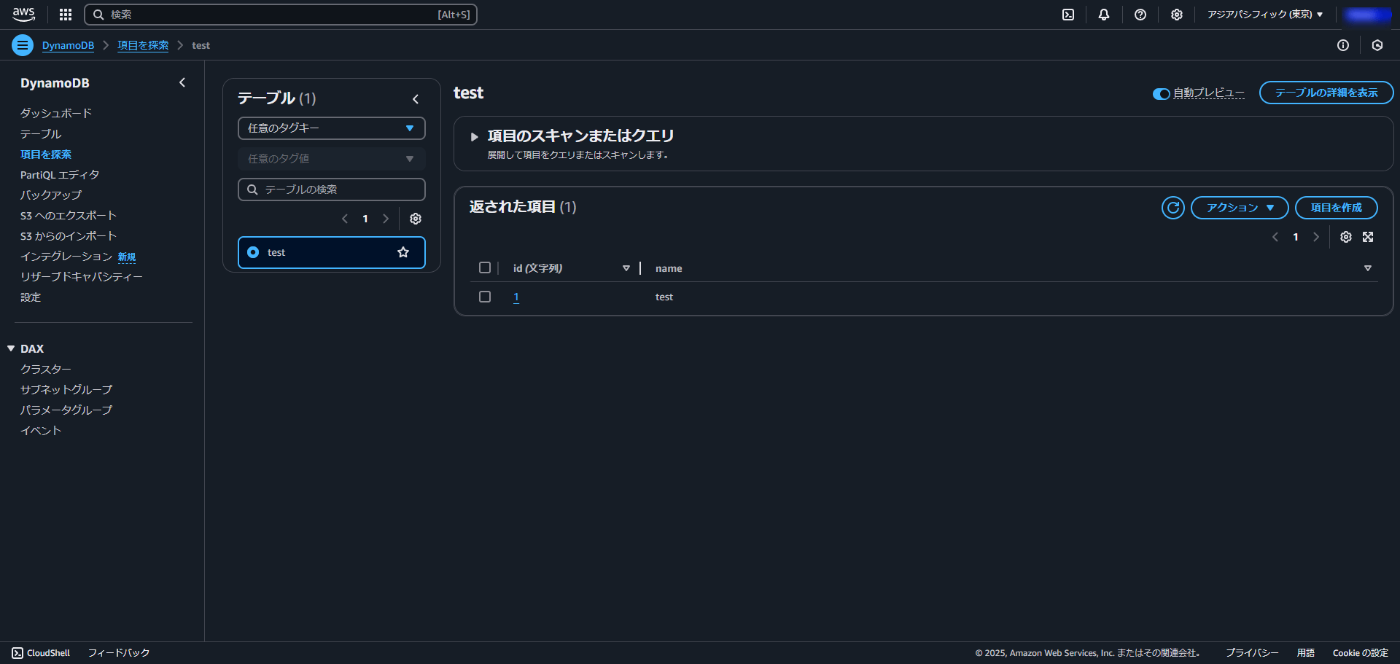Go to 項目を探索 breadcrumb link
This screenshot has height=664, width=1400.
(143, 45)
